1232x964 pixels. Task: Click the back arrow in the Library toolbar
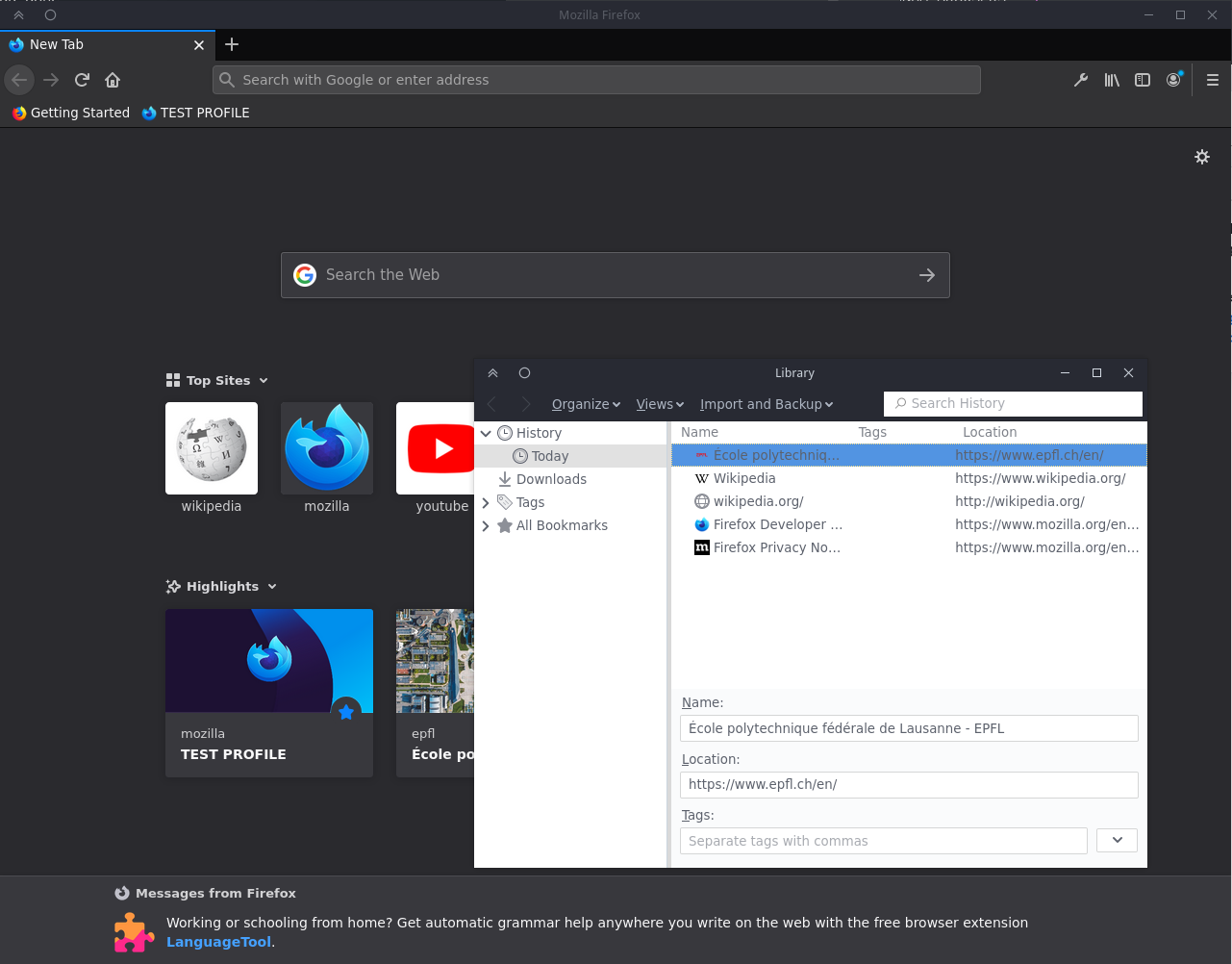click(x=492, y=404)
